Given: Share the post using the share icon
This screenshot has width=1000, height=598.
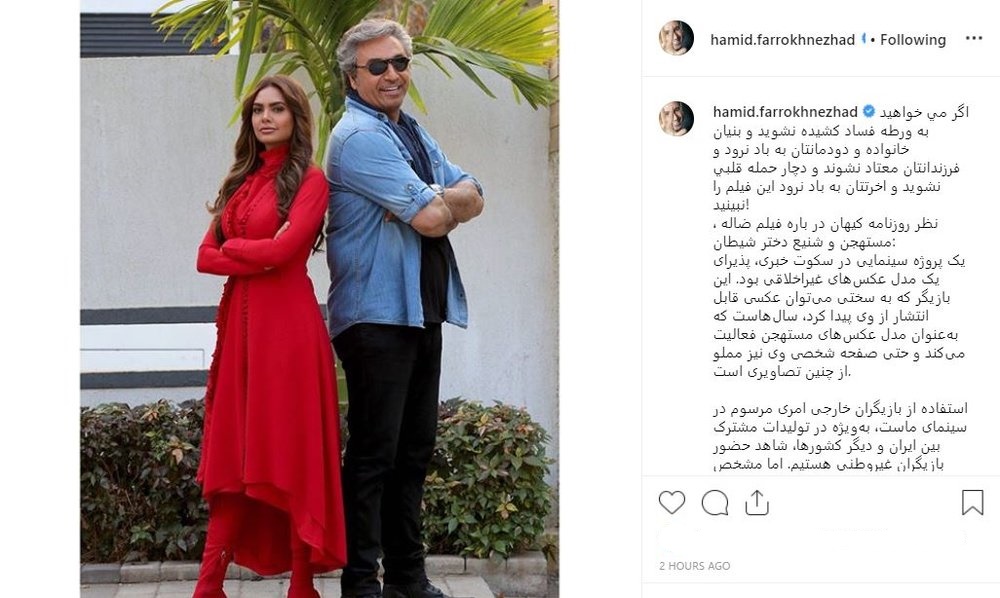Looking at the screenshot, I should click(756, 502).
